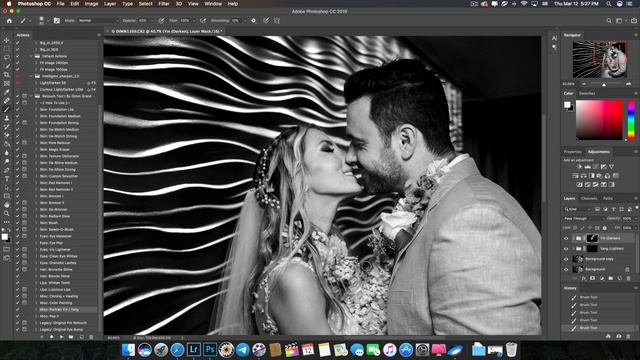Open the Window menu
The width and height of the screenshot is (640, 360).
(x=213, y=4)
